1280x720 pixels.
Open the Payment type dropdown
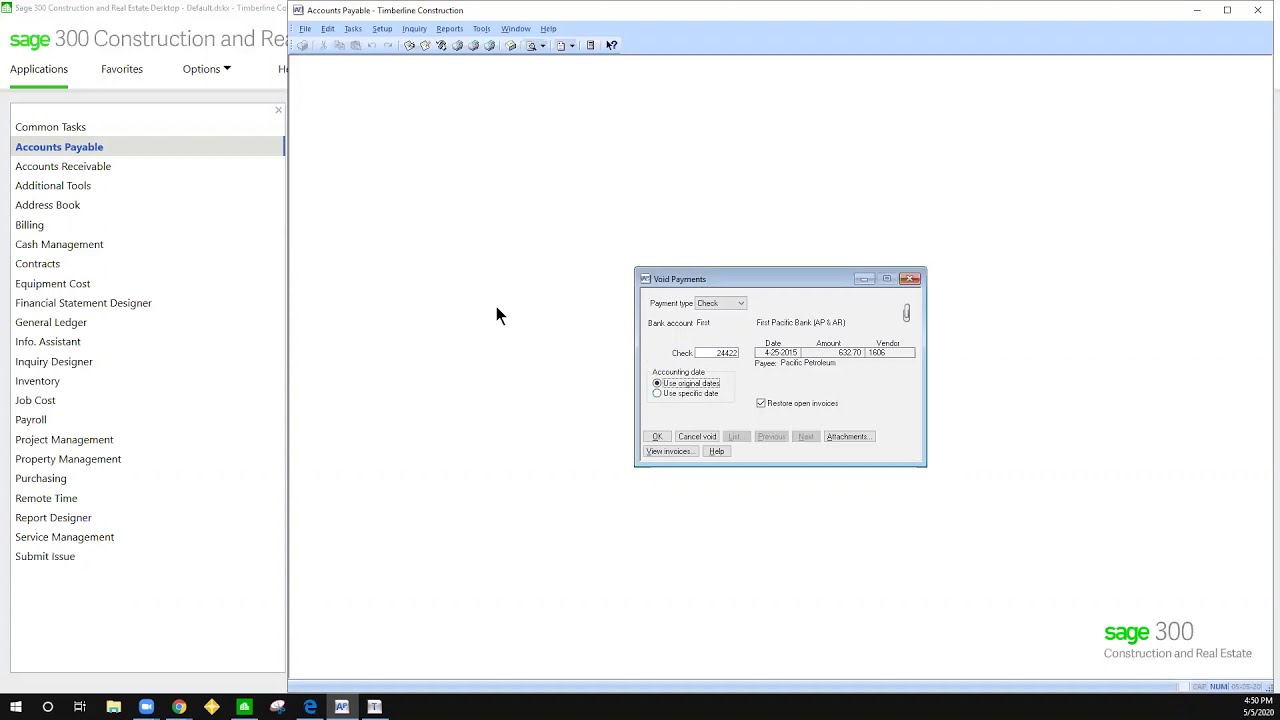[741, 303]
